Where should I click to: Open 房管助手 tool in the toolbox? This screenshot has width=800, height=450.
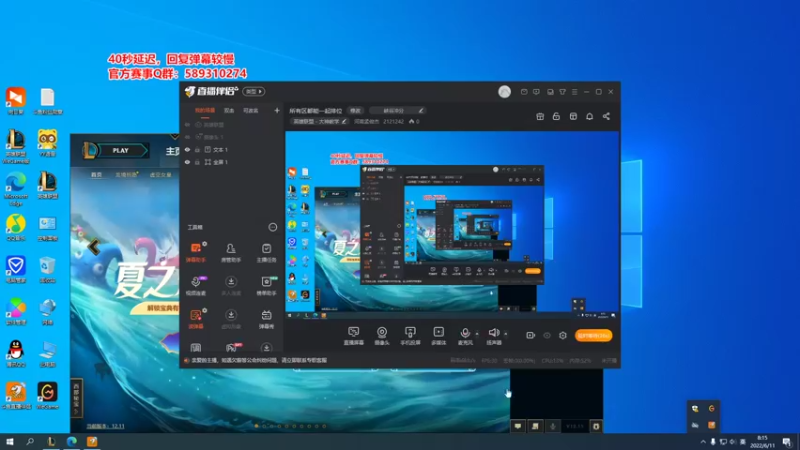(x=231, y=253)
